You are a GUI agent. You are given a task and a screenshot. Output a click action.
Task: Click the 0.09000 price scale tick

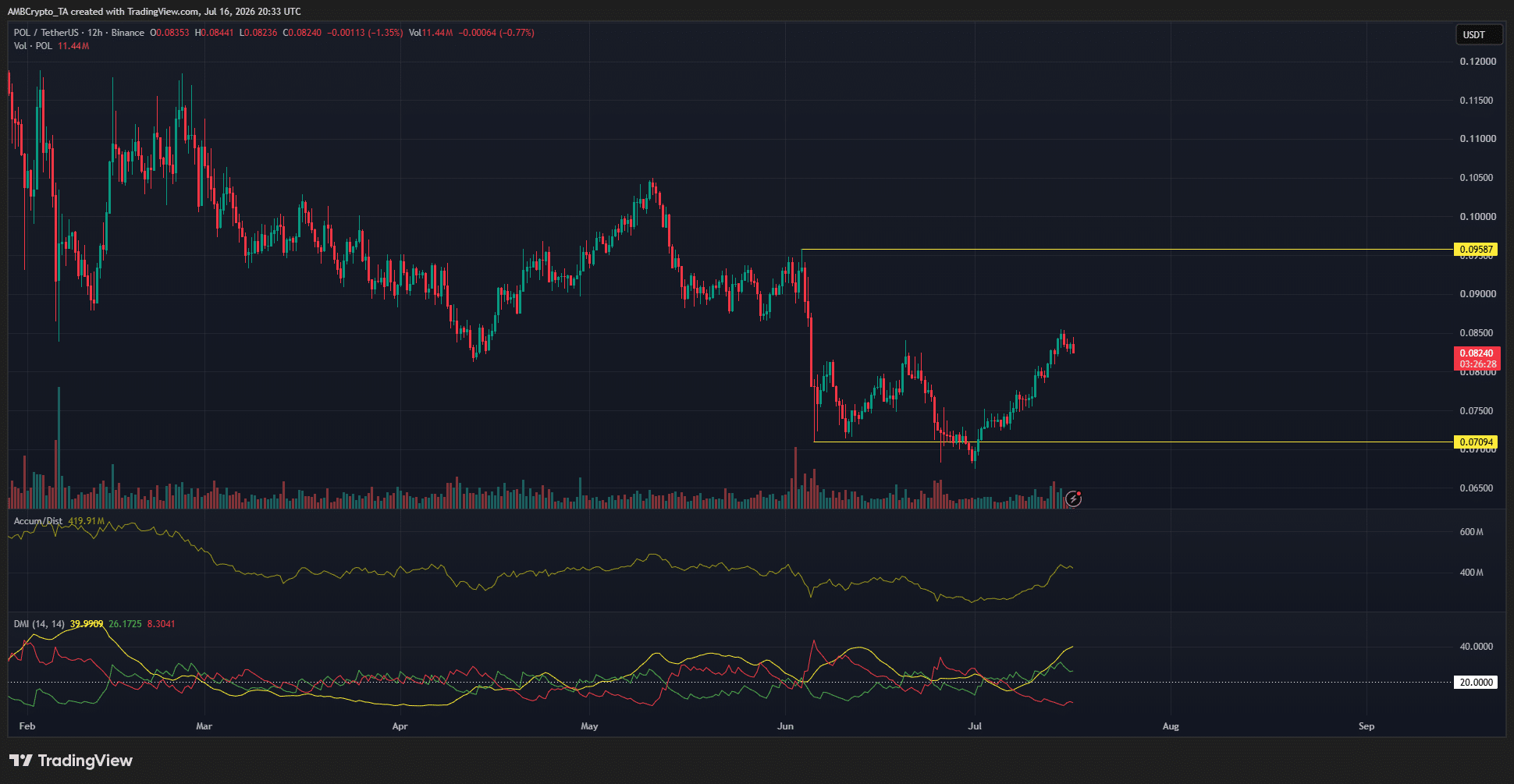(1478, 294)
